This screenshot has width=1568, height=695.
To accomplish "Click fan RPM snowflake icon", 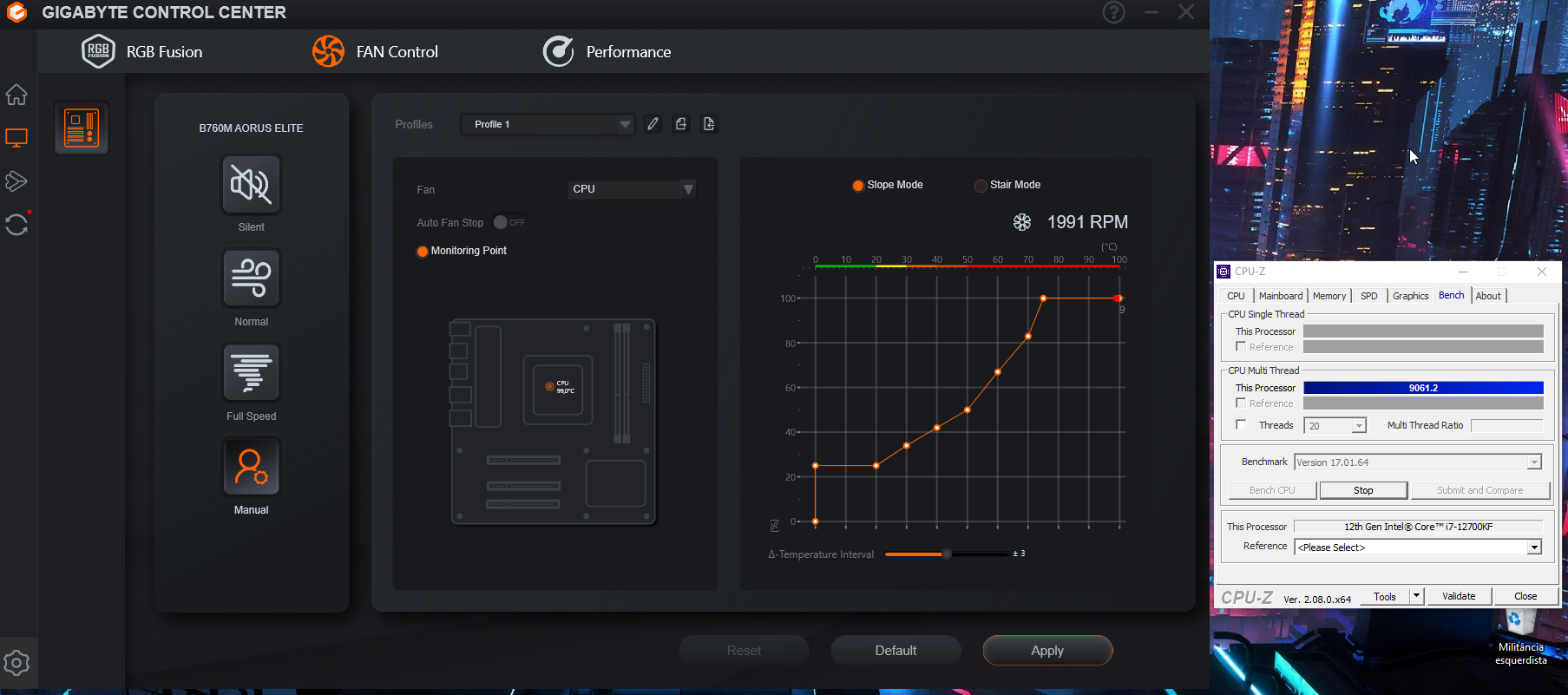I will coord(1022,222).
